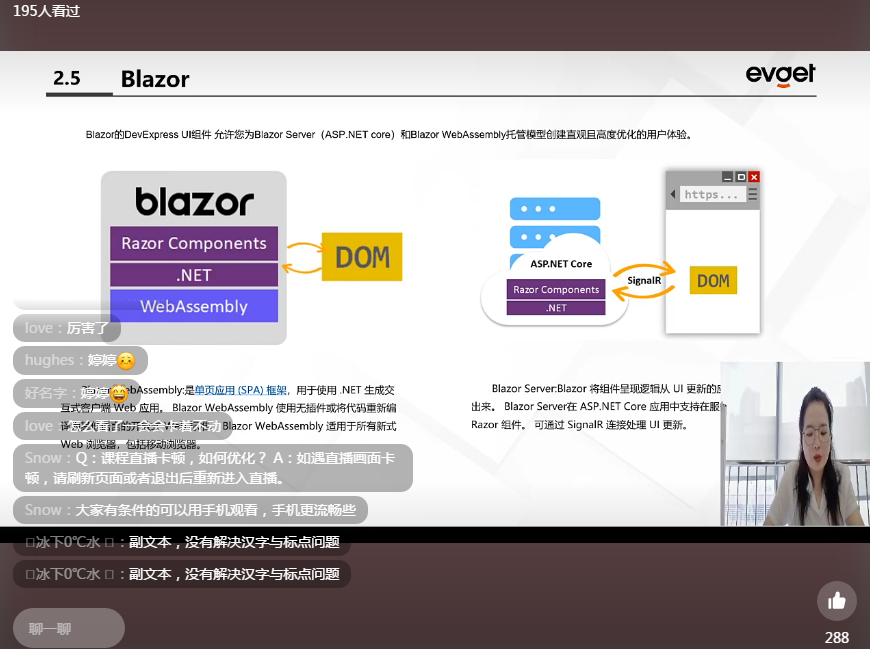Screen dimensions: 870x649
Task: Click the blazor logo in diagram
Action: coord(194,201)
